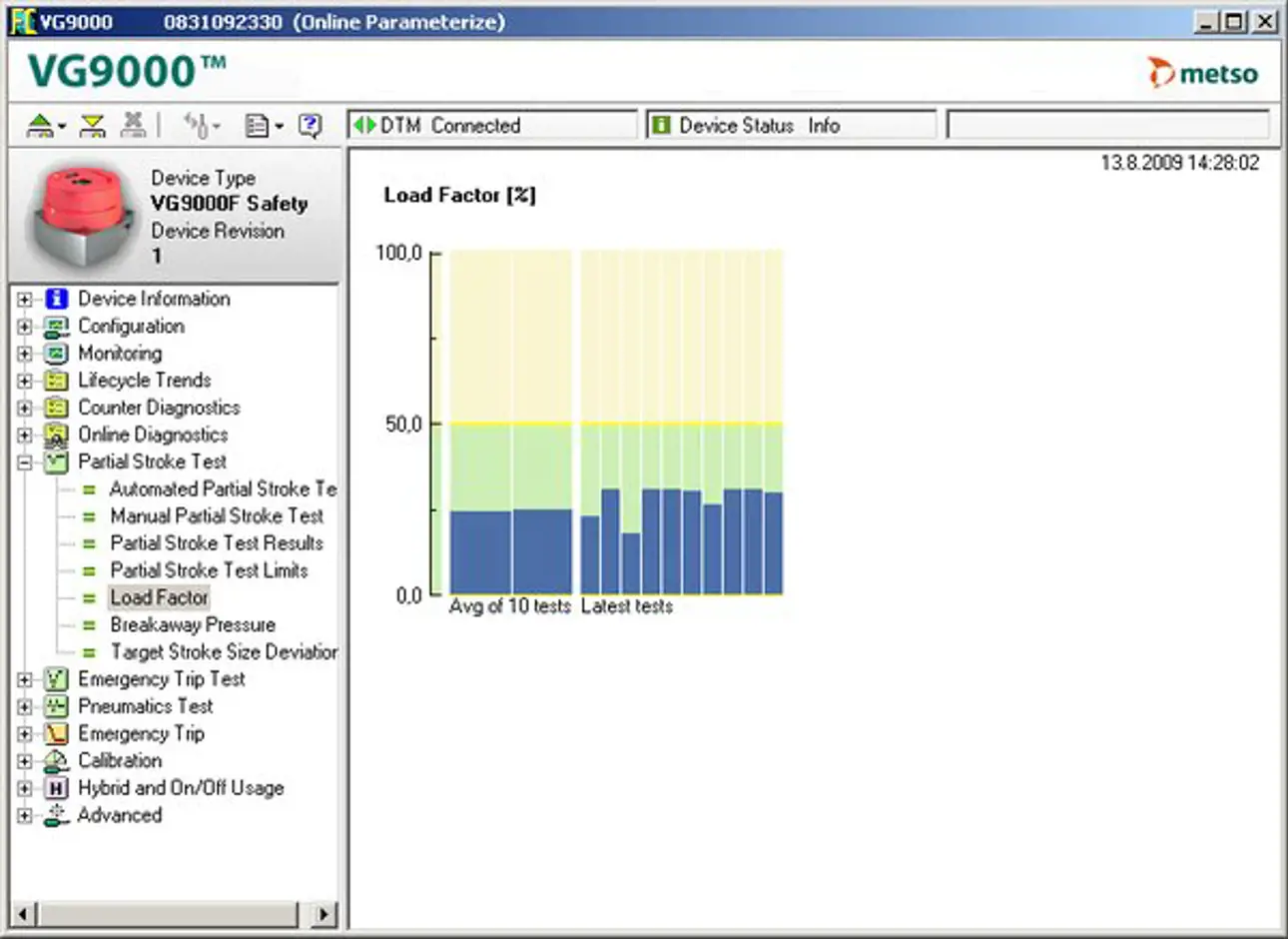
Task: Click the DTM Connected status text
Action: [450, 126]
